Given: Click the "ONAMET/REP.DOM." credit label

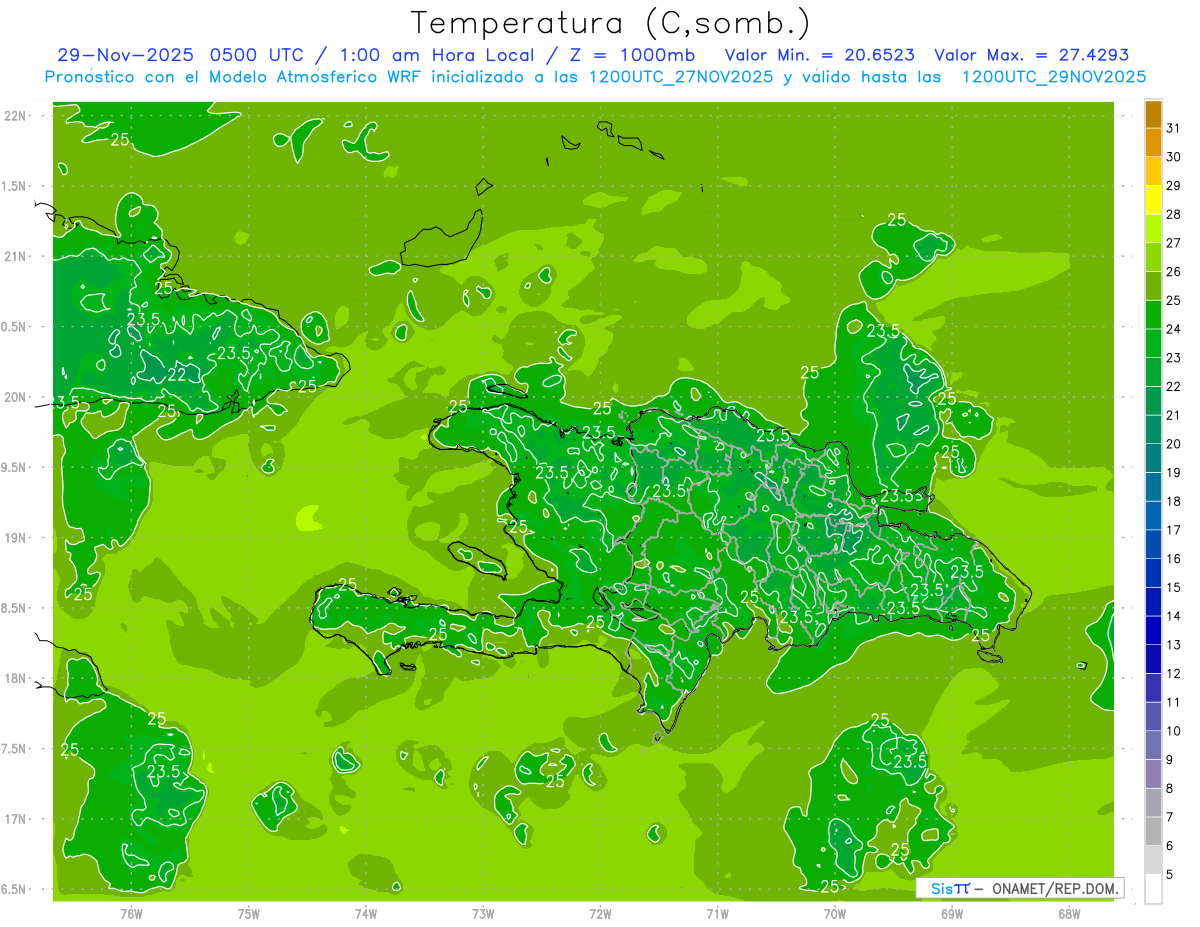Looking at the screenshot, I should coord(1056,888).
